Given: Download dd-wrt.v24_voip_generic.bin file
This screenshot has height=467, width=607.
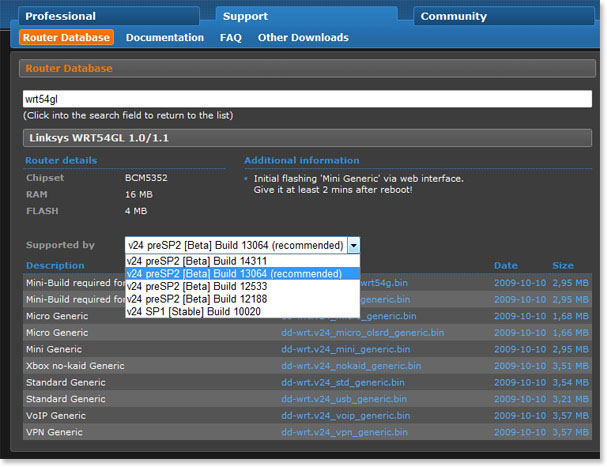Looking at the screenshot, I should pos(345,416).
